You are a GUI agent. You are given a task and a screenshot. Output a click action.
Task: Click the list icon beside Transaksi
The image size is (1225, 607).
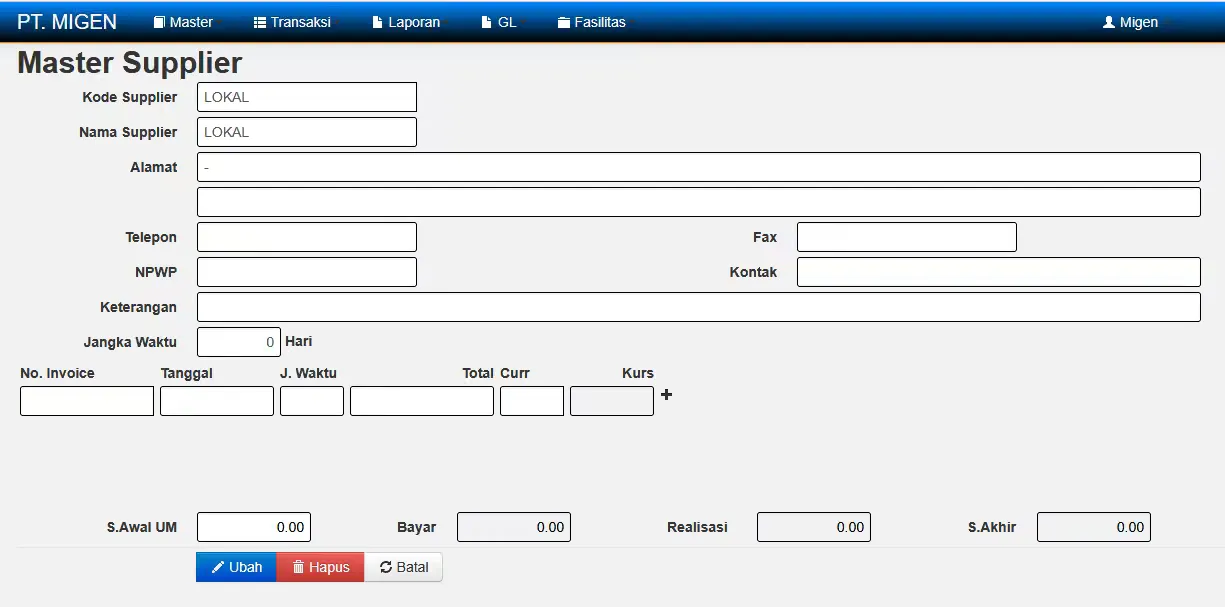point(260,22)
